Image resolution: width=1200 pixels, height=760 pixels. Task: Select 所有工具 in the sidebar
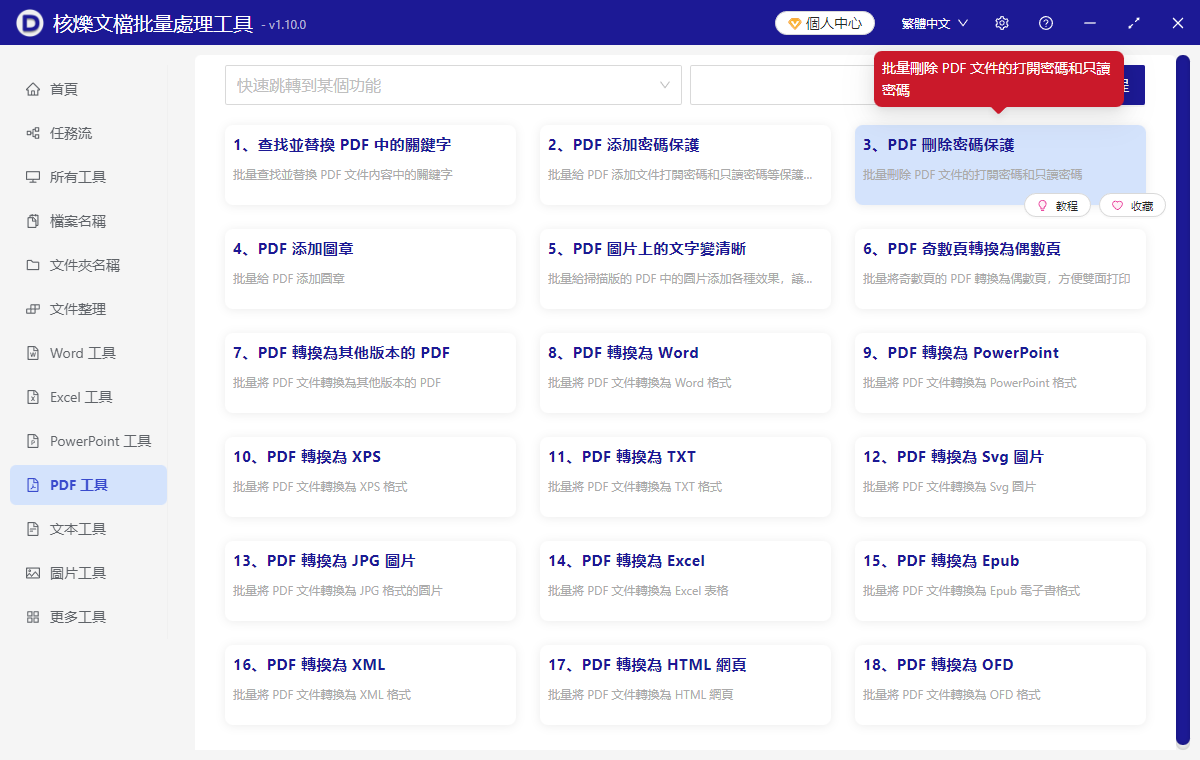(x=88, y=177)
